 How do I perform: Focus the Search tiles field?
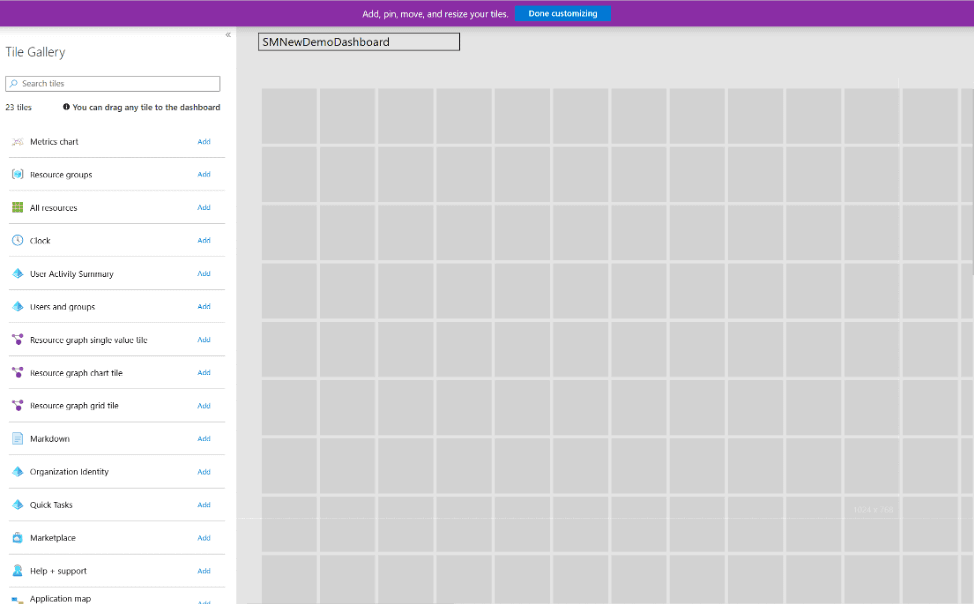112,83
